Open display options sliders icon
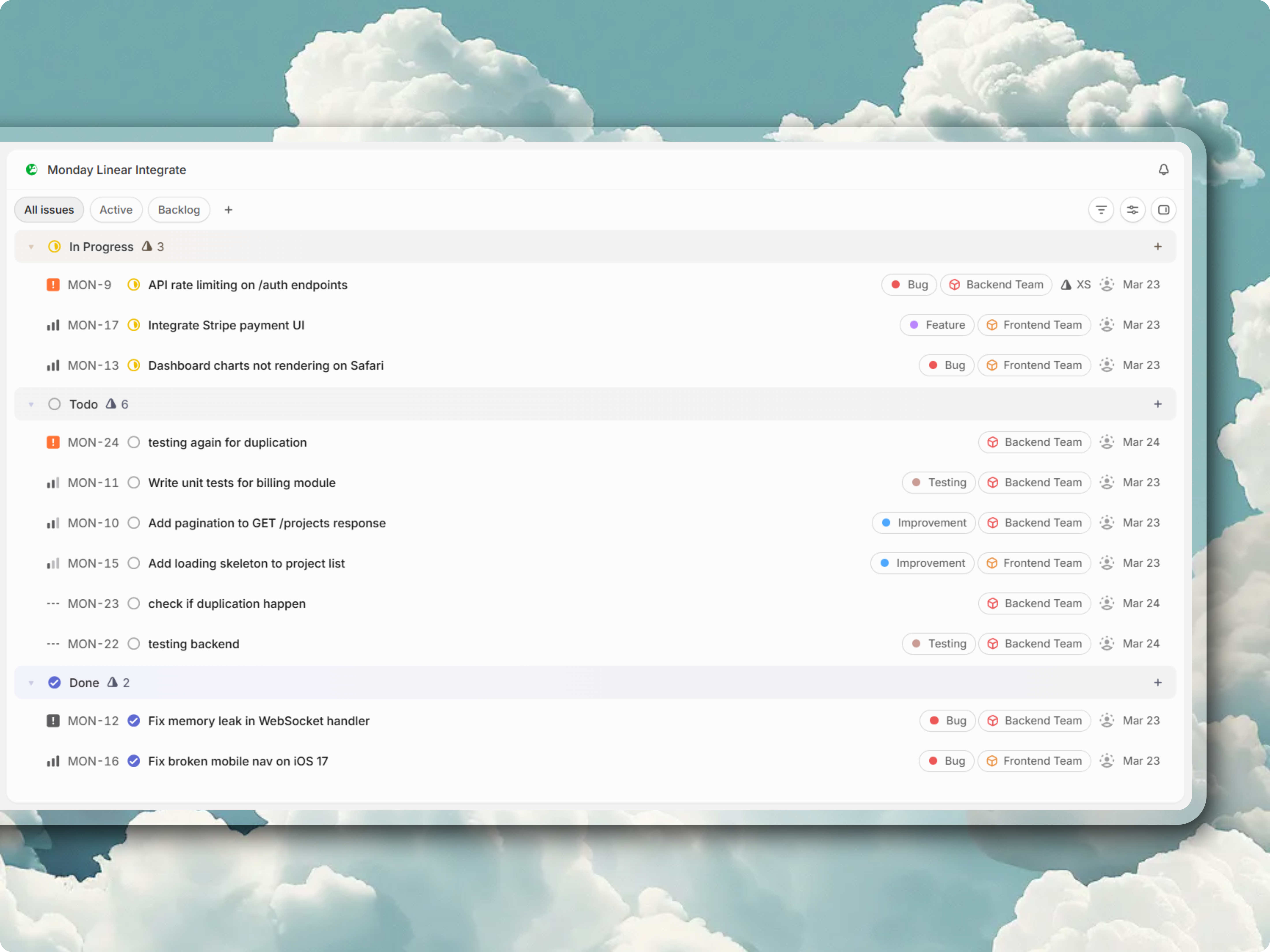 [1132, 210]
